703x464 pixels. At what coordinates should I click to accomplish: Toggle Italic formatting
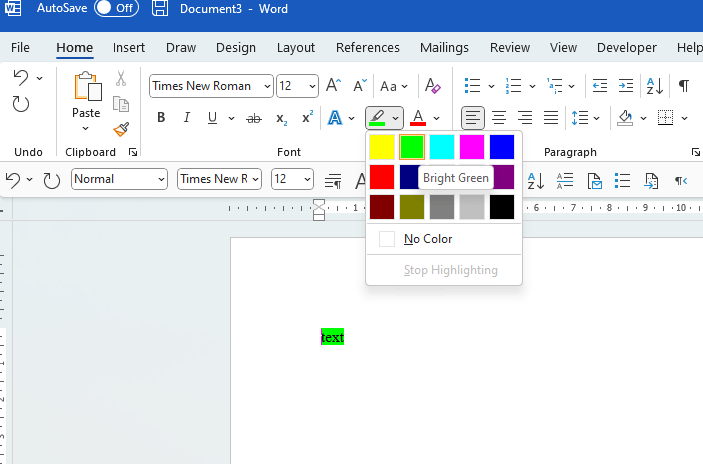click(187, 118)
